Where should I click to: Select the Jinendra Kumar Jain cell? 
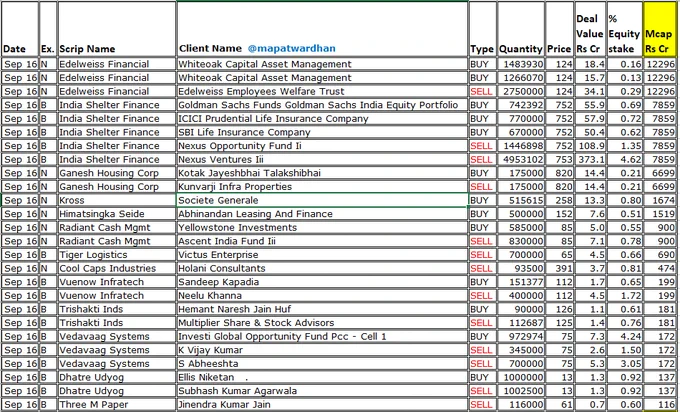[322, 405]
